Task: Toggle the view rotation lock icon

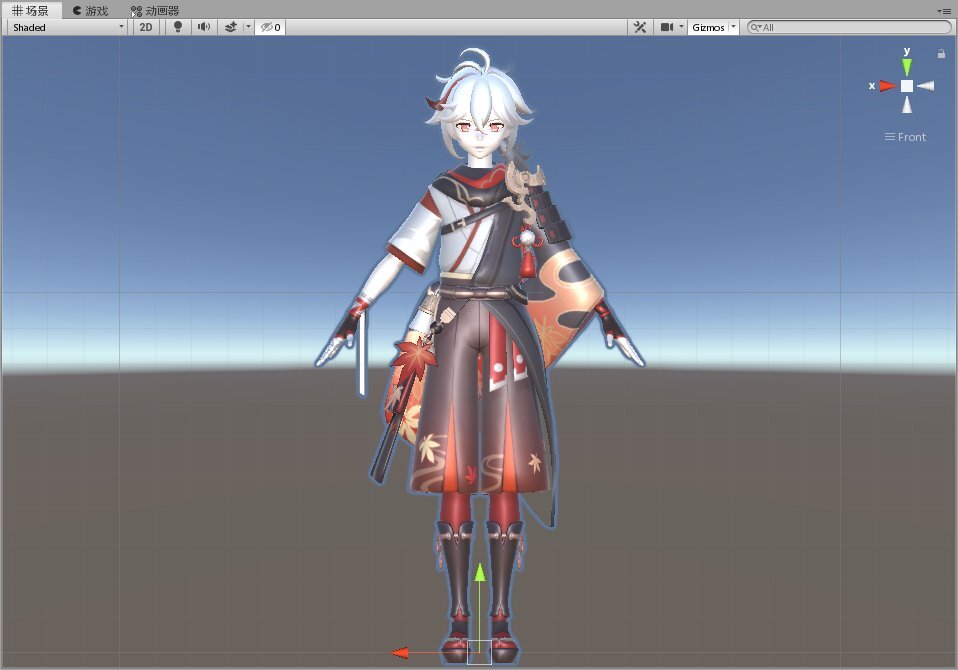Action: tap(941, 54)
